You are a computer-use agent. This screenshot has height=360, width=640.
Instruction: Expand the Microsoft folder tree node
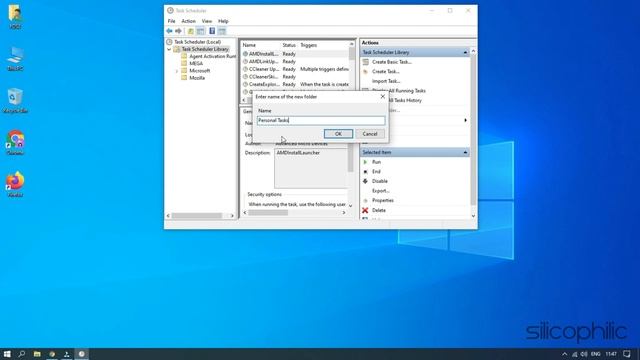[177, 71]
